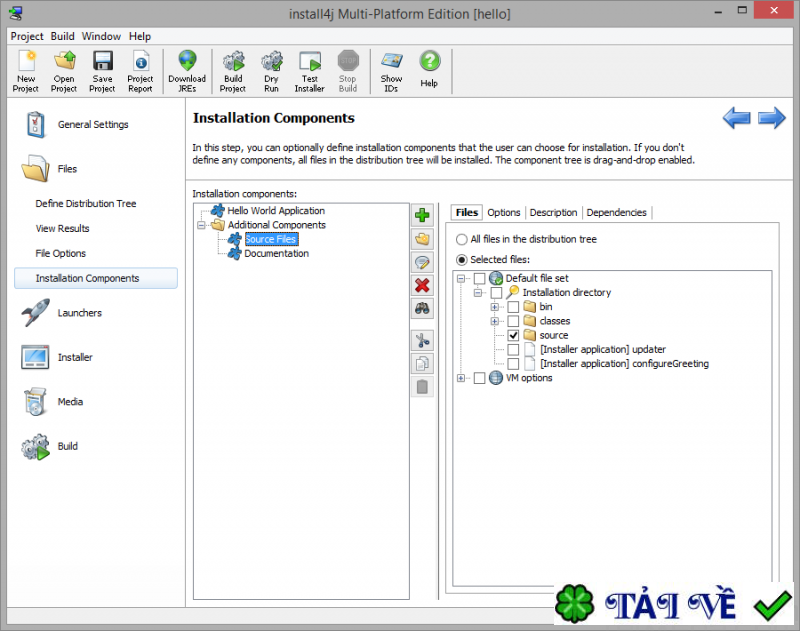The image size is (800, 631).
Task: Switch to the Dependencies tab
Action: [616, 213]
